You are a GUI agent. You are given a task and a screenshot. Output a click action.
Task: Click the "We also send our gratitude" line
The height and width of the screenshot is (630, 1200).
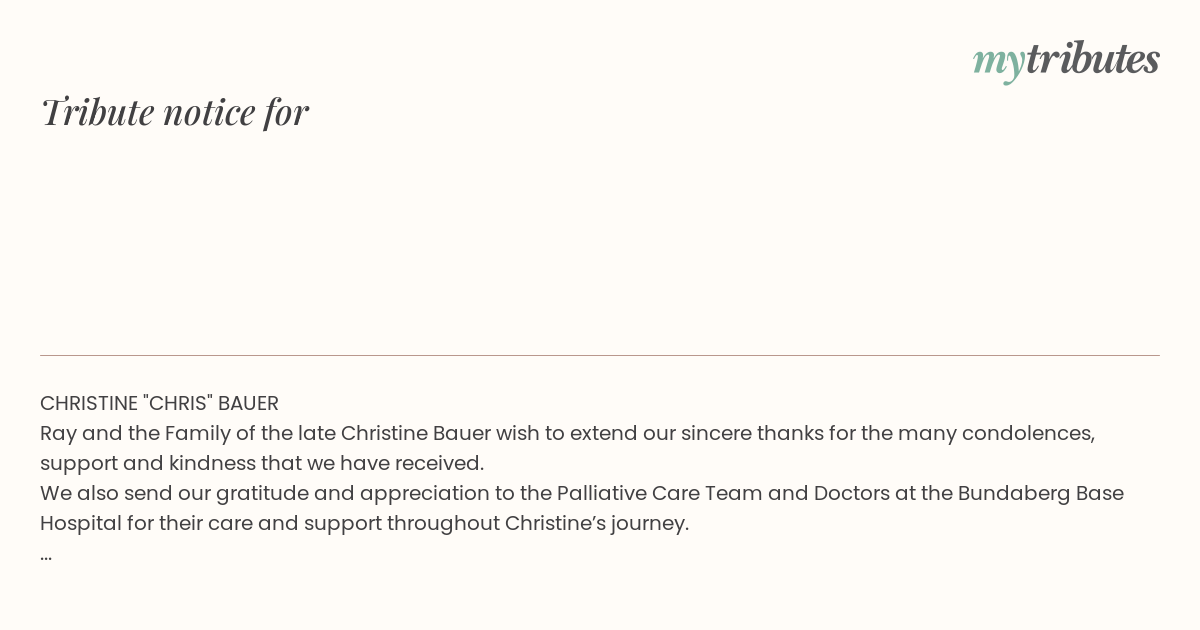click(x=582, y=493)
